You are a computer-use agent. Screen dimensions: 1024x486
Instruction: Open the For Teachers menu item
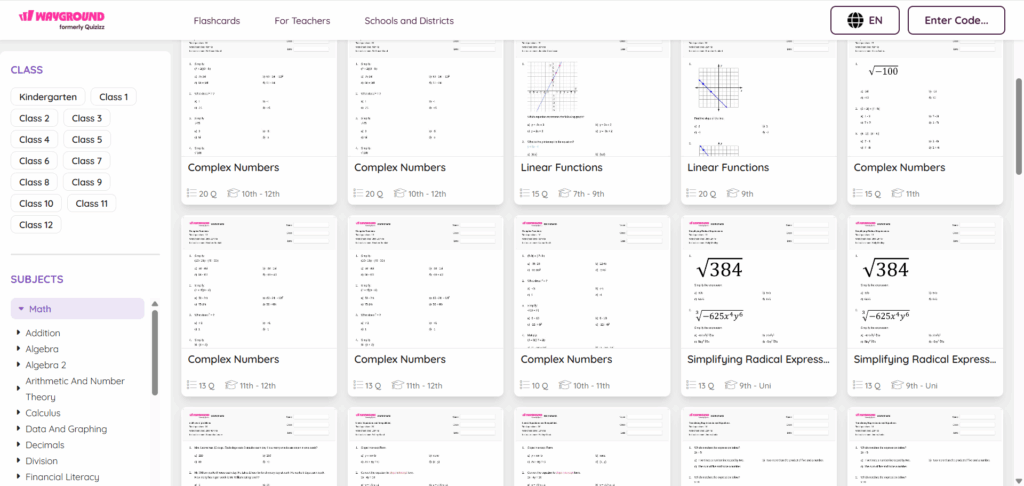(x=302, y=21)
